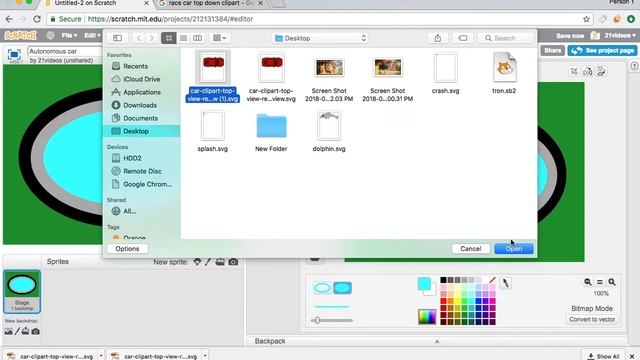The width and height of the screenshot is (640, 360).
Task: Toggle full screen stage icon
Action: click(x=14, y=55)
